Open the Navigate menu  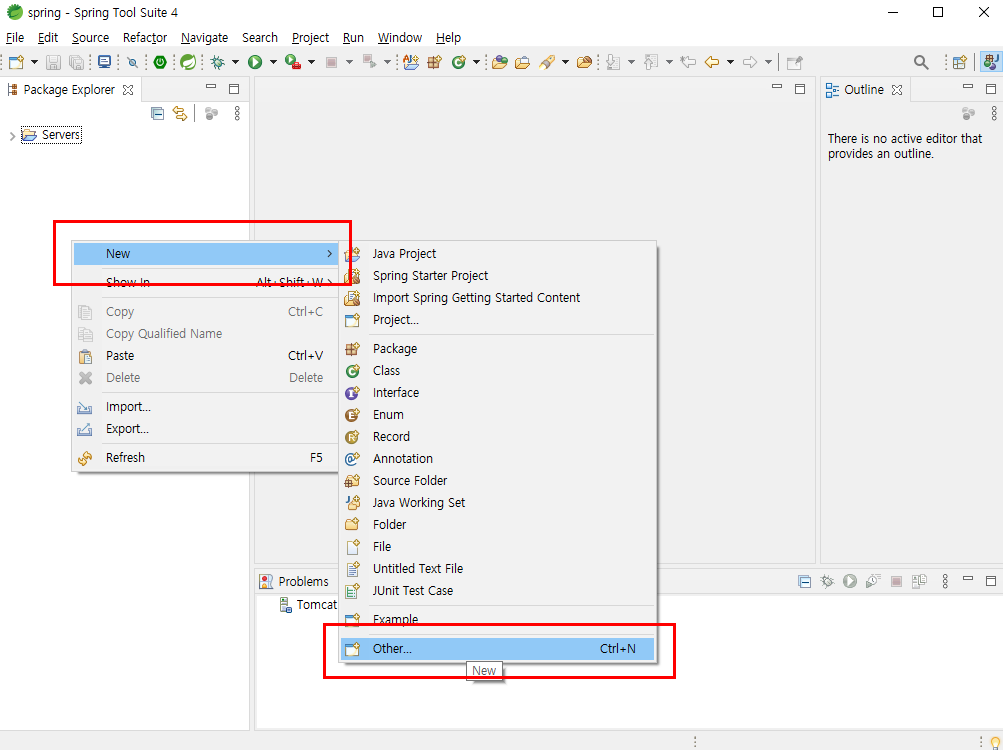(x=204, y=38)
